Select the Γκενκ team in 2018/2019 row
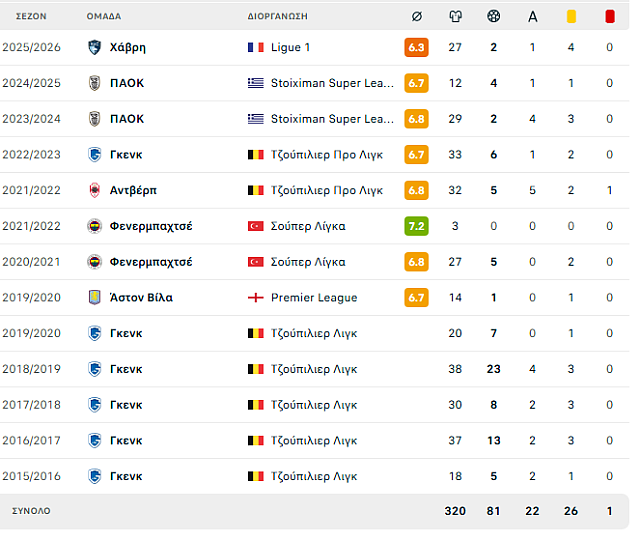Screen dimensions: 640x541 (x=126, y=369)
